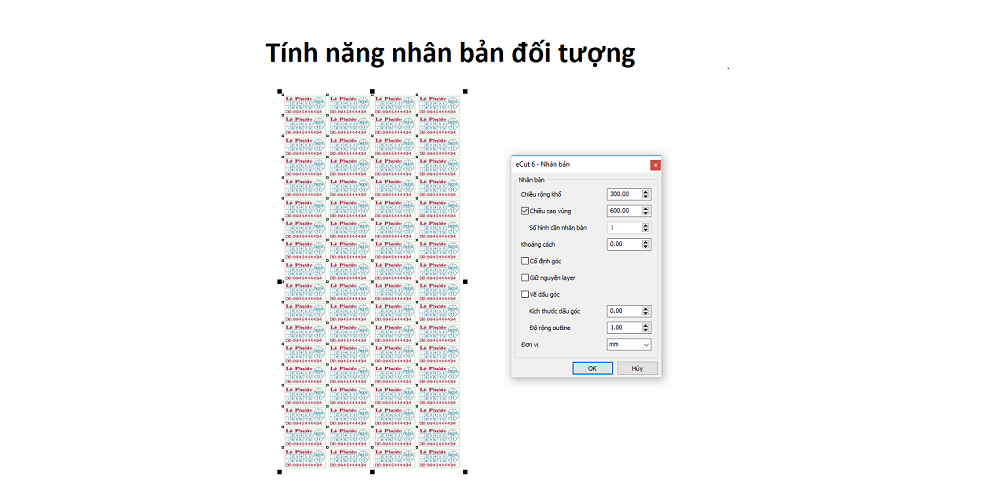Viewport: 1000px width, 500px height.
Task: Click the Chiều rộng khổ stepper arrows
Action: coord(646,194)
